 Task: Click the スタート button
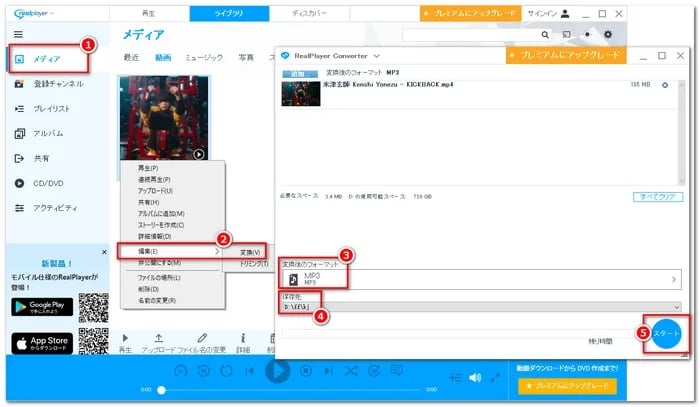(666, 333)
